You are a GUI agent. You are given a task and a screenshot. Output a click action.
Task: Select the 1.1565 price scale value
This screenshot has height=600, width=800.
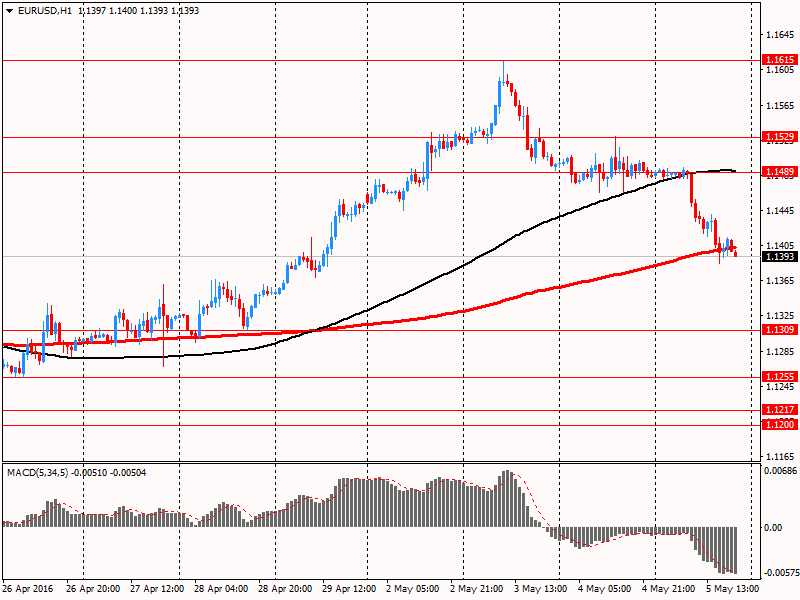click(x=780, y=106)
